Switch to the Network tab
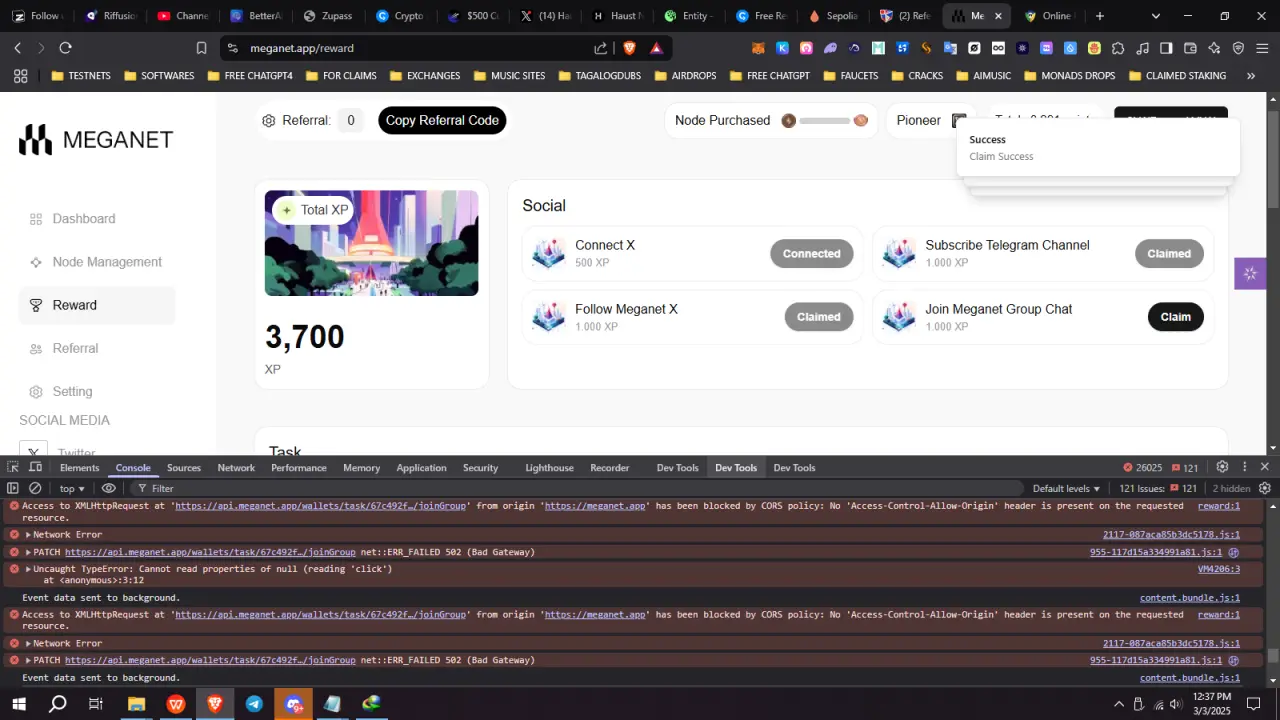The image size is (1280, 720). pos(236,467)
